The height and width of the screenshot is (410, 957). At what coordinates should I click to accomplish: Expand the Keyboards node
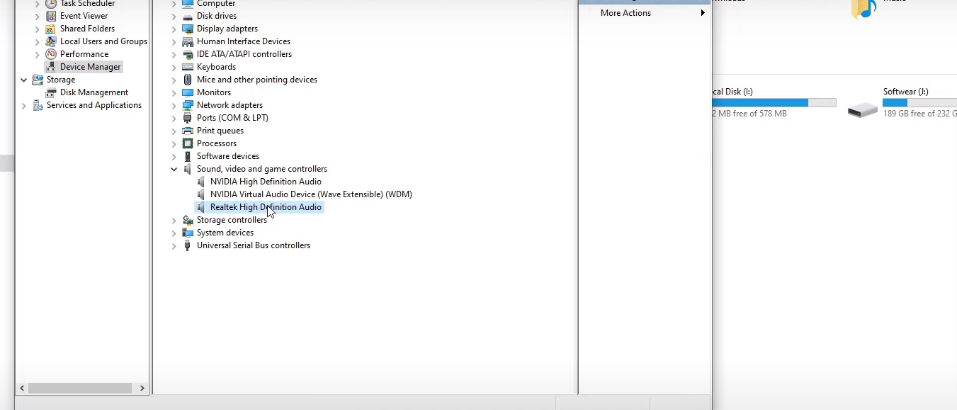tap(174, 67)
